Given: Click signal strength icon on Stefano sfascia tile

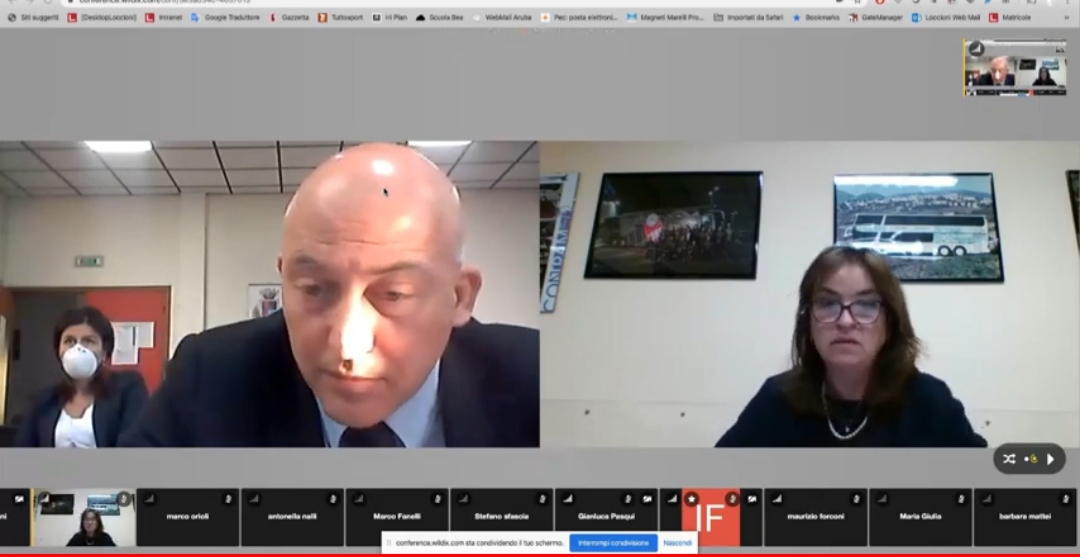Looking at the screenshot, I should click(x=464, y=498).
